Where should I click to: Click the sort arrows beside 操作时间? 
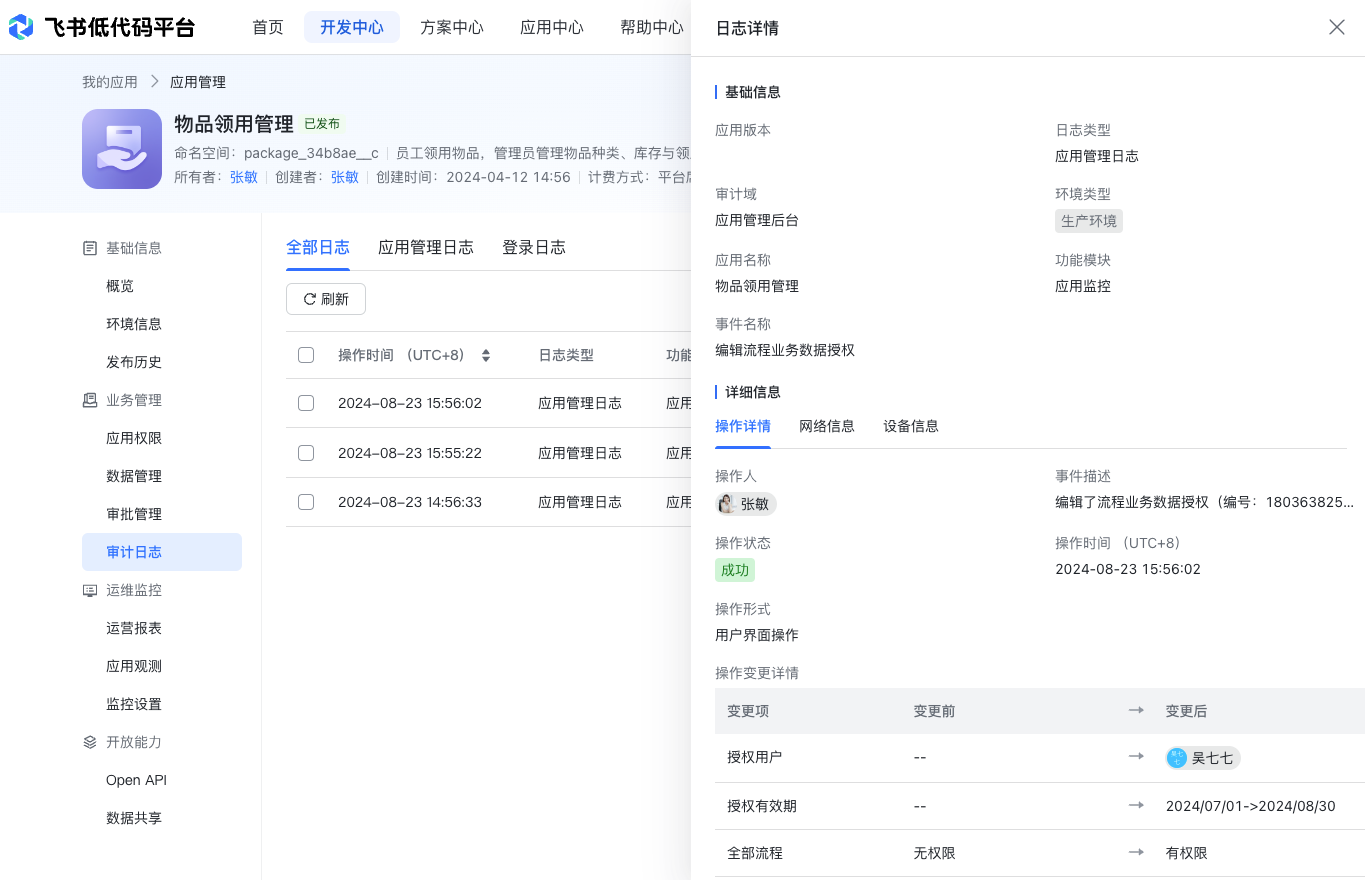(486, 355)
